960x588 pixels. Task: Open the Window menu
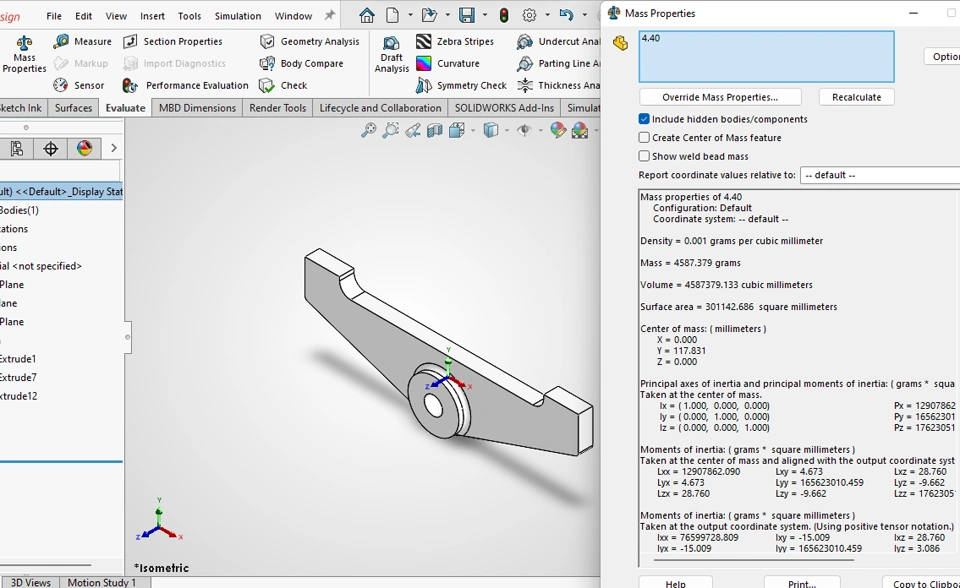tap(293, 16)
